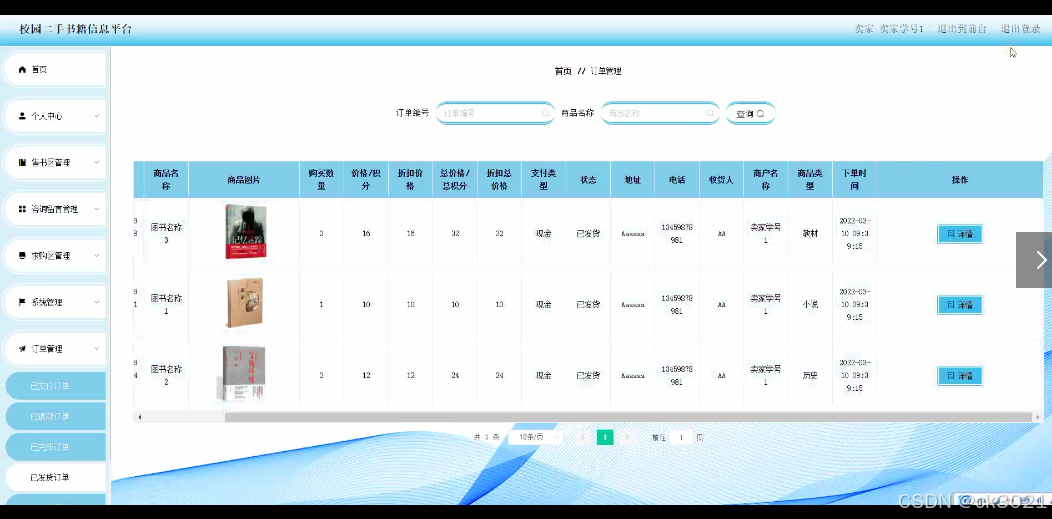Click the 图书名称 1 cell
The height and width of the screenshot is (519, 1052).
click(166, 304)
